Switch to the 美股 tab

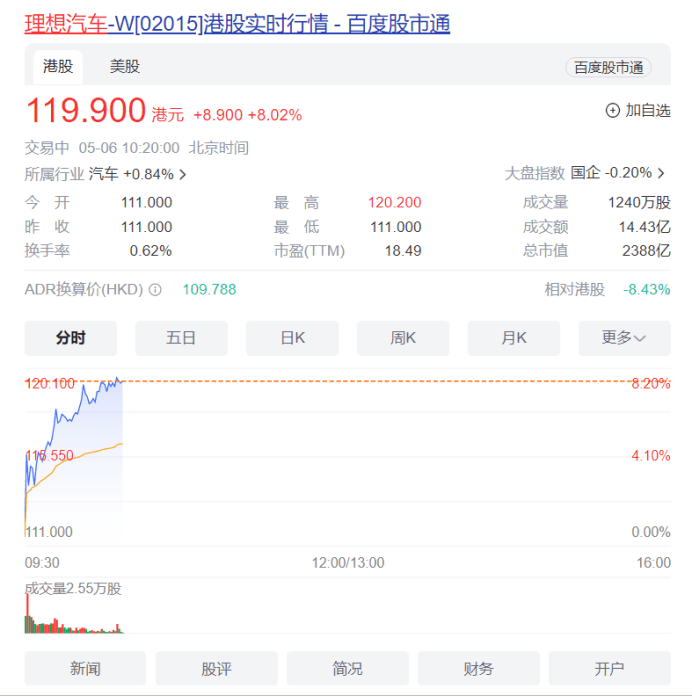pos(125,67)
